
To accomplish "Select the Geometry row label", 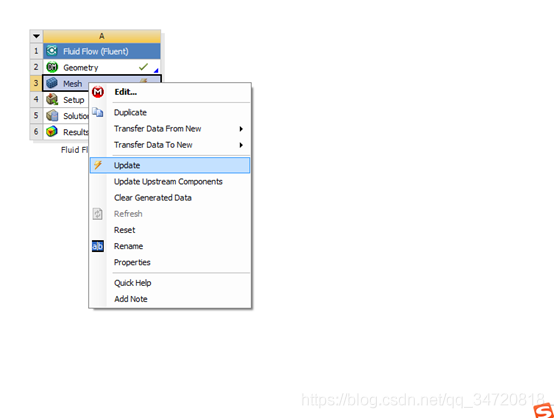I will click(x=81, y=67).
